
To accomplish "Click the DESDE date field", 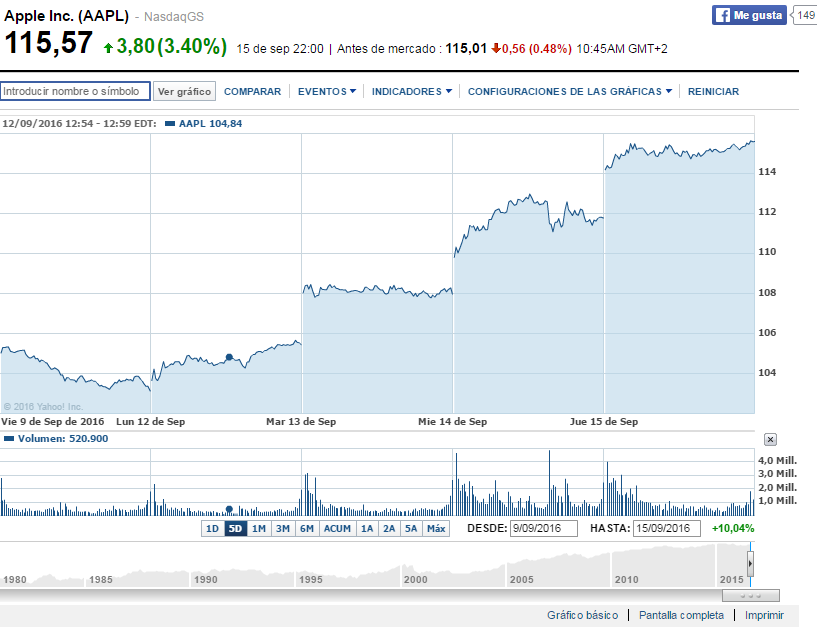I will point(544,529).
